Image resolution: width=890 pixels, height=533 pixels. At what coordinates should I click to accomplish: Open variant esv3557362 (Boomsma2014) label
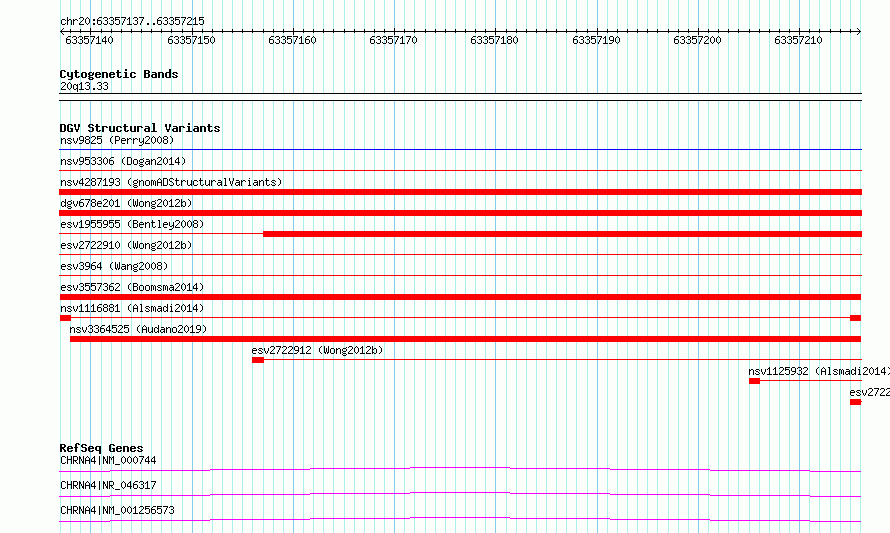click(x=132, y=287)
